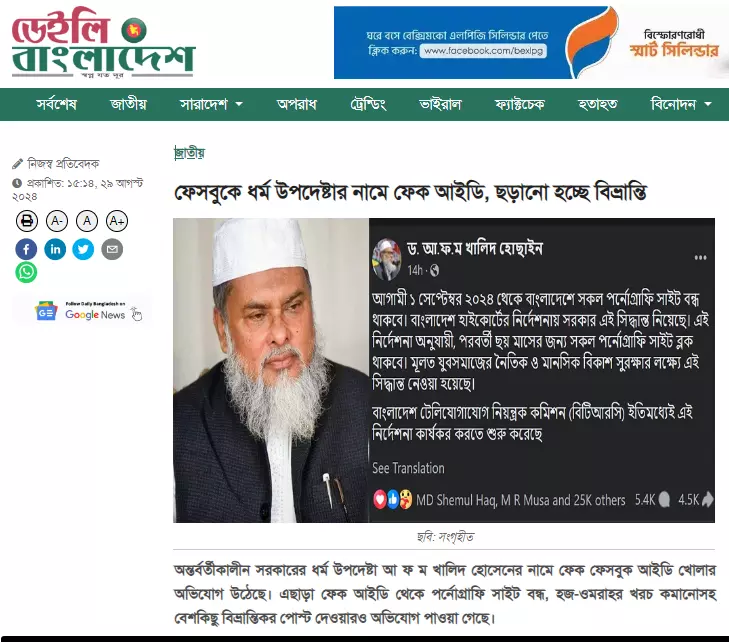Open the সর্বশেষ menu item

tap(56, 104)
